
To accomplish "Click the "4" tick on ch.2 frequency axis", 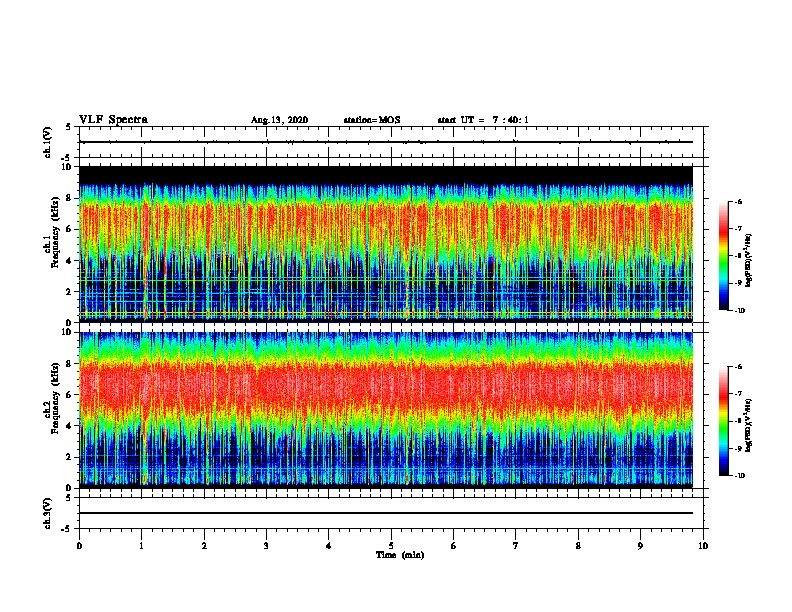I will [69, 426].
